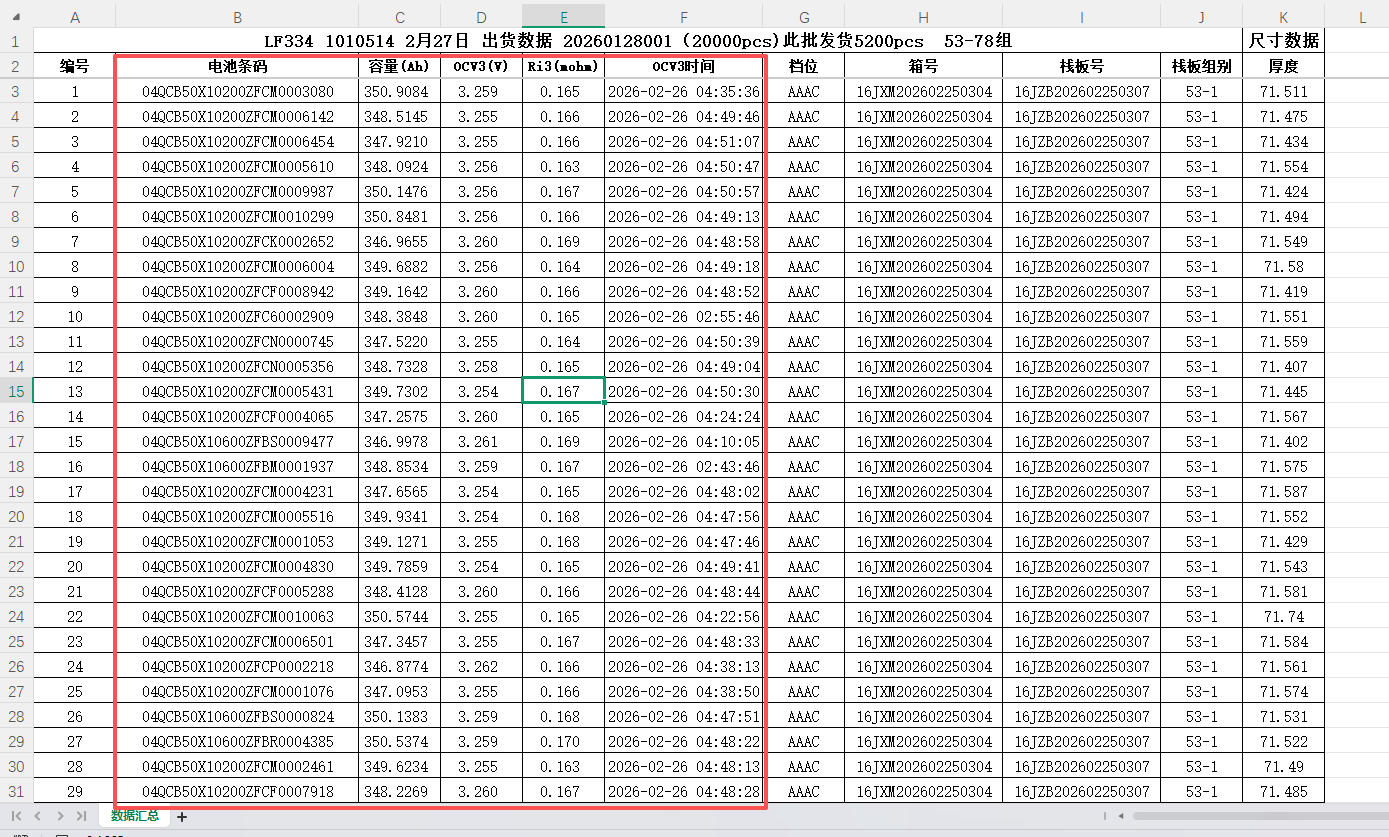1389x837 pixels.
Task: Click capacity value 350.9084
Action: tap(399, 92)
